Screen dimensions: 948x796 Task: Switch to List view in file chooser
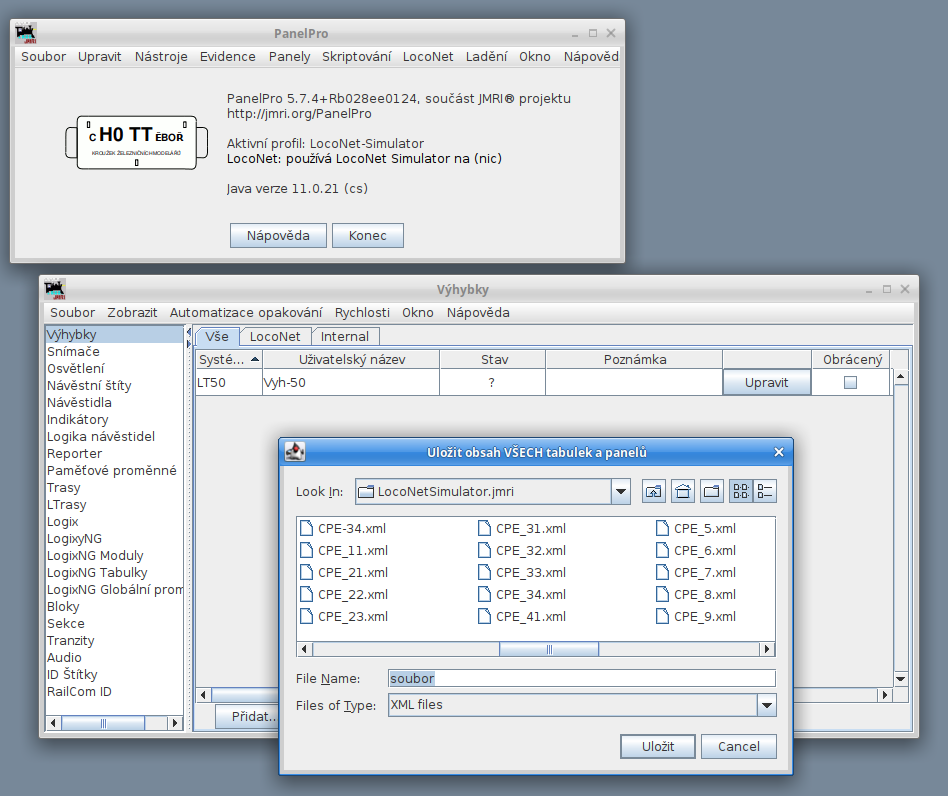click(741, 491)
